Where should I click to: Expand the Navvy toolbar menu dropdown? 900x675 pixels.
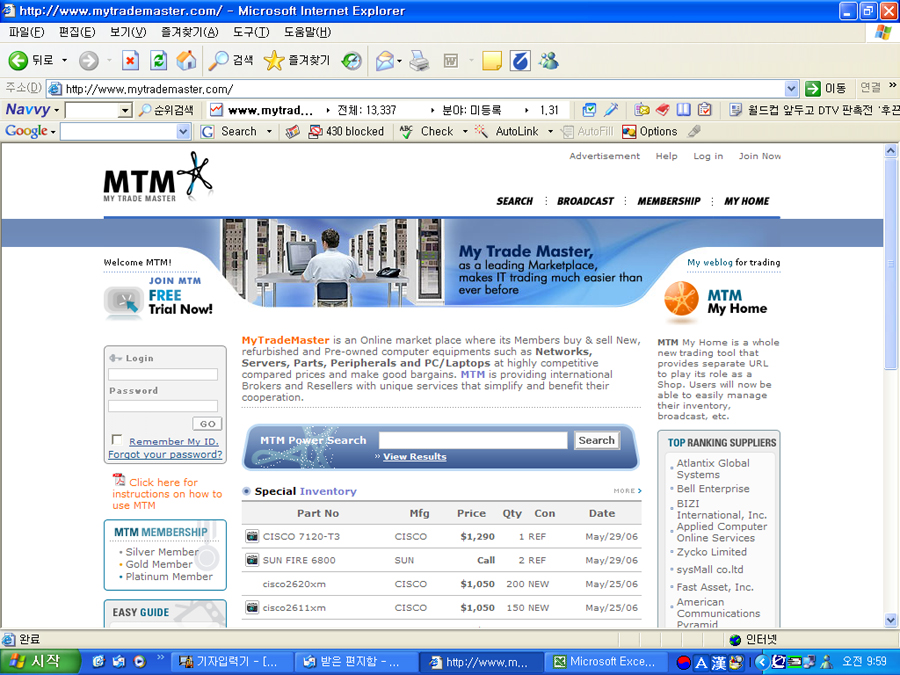(x=57, y=110)
